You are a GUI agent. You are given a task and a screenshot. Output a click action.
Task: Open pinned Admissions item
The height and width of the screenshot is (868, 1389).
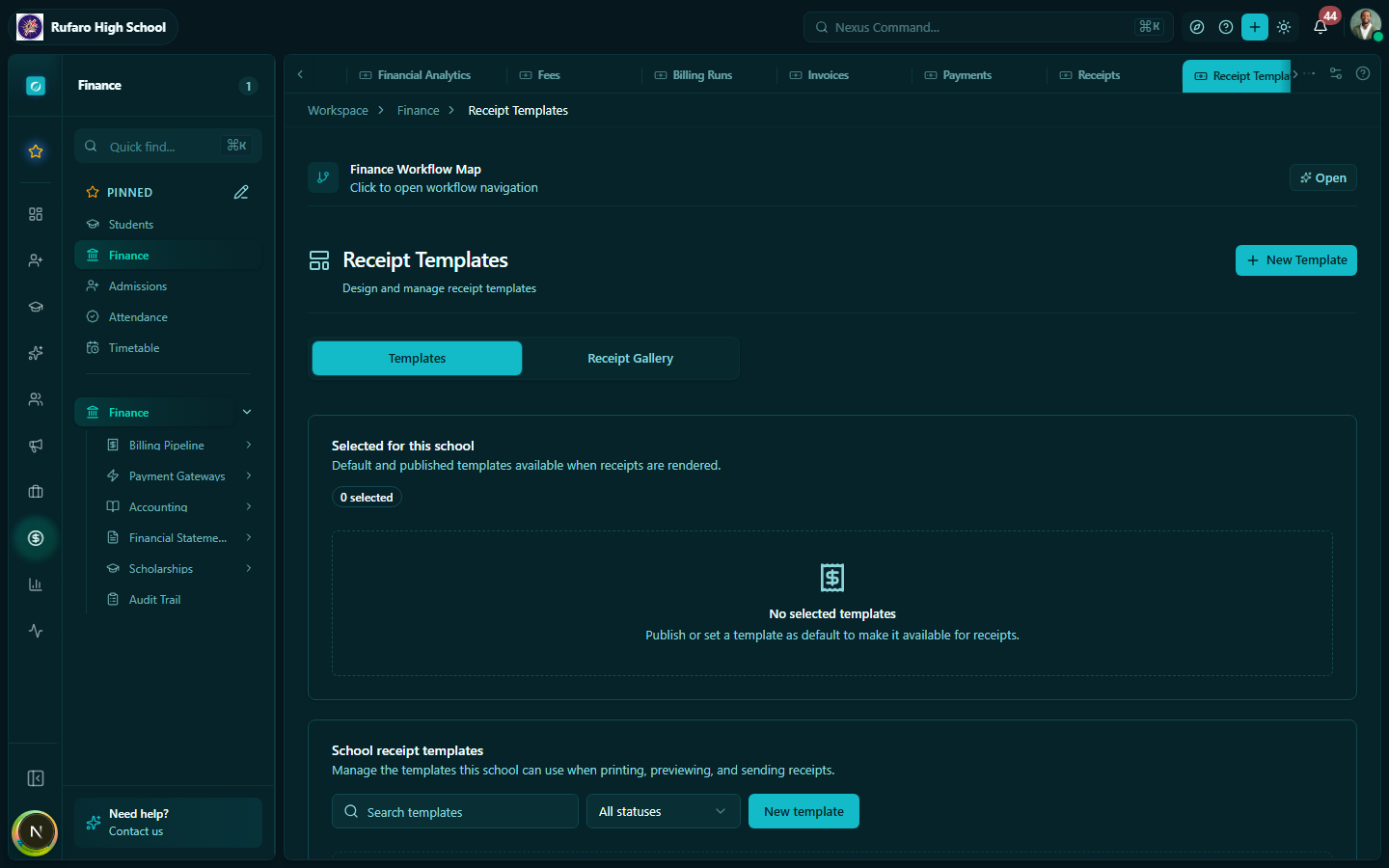click(x=168, y=285)
